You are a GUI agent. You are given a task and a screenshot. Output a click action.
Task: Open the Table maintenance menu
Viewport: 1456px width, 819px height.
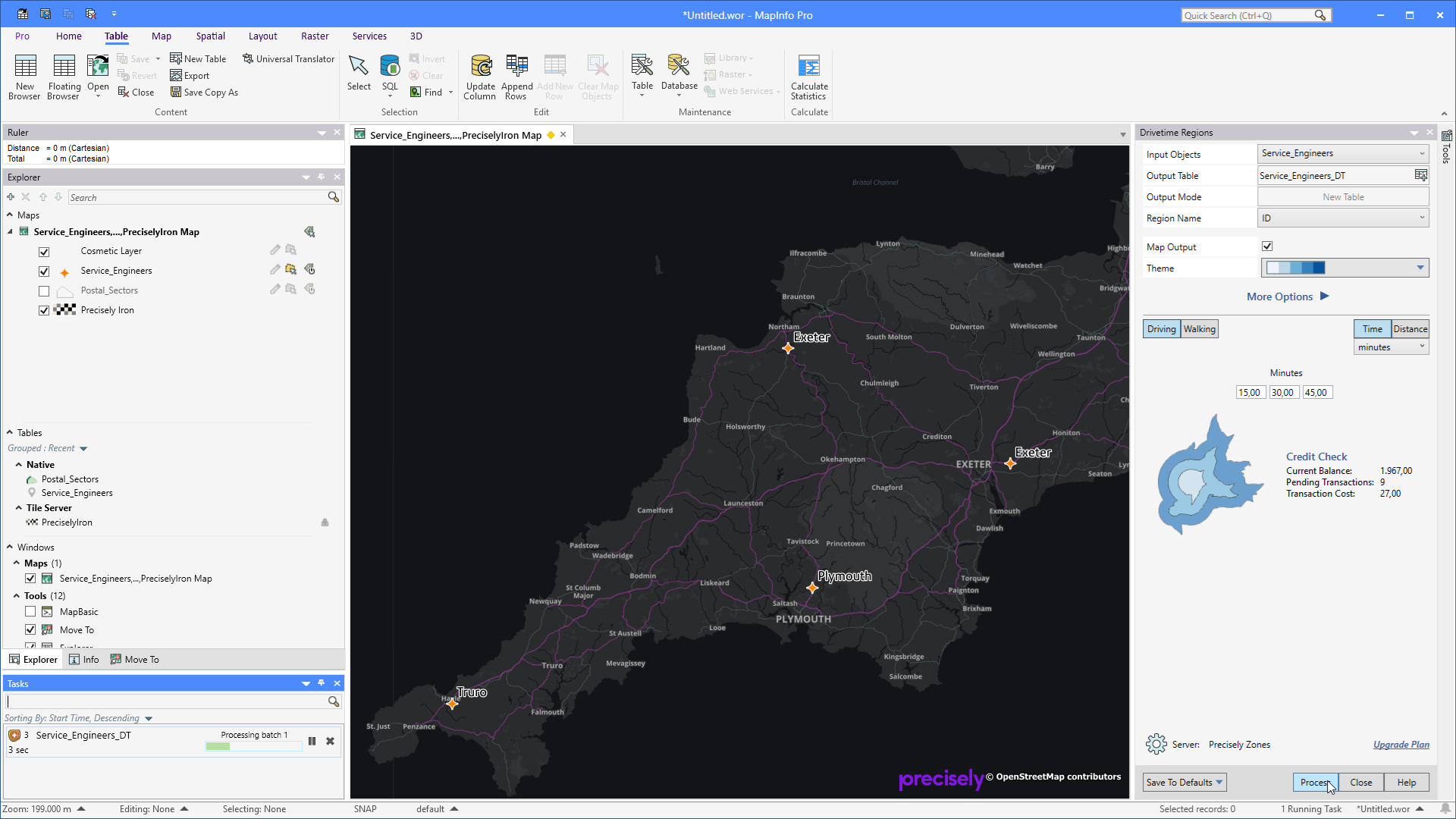642,75
